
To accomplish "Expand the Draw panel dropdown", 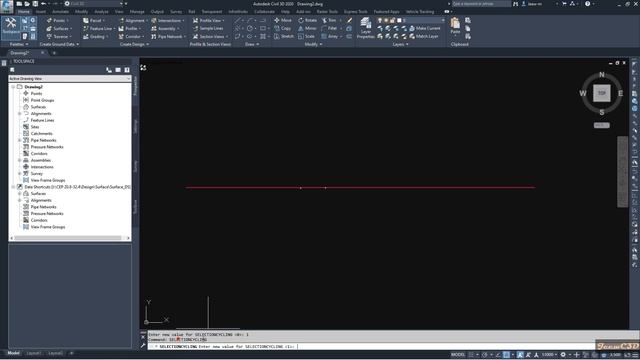I will (x=252, y=44).
